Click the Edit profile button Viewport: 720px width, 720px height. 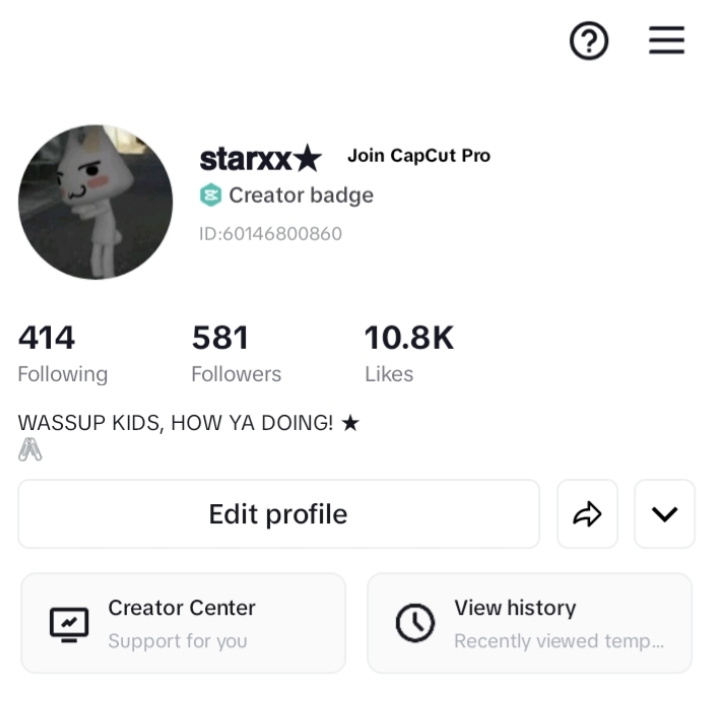pos(279,514)
